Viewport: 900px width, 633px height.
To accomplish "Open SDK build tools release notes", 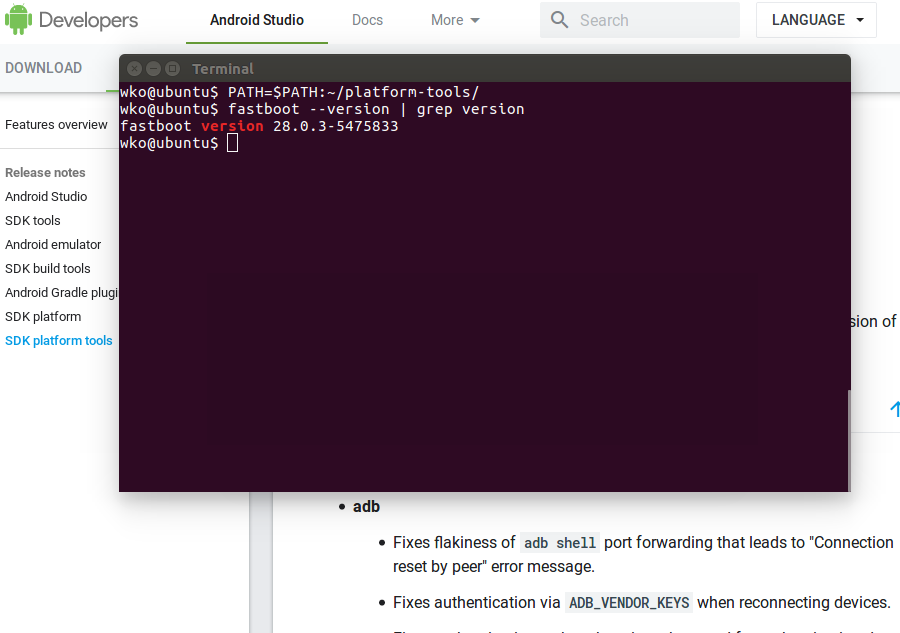I will click(48, 269).
